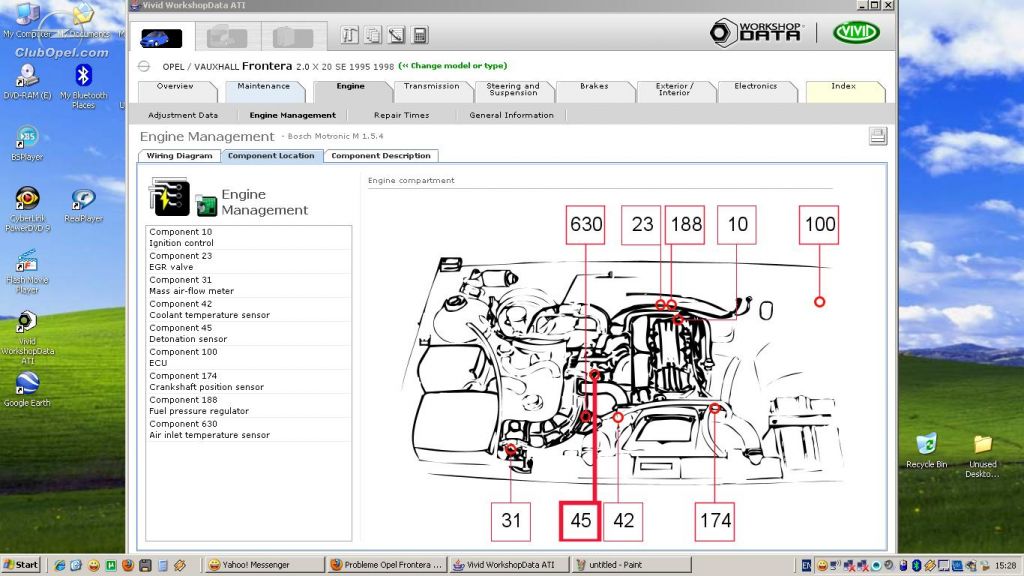Click the Start button
This screenshot has height=576, width=1024.
pyautogui.click(x=21, y=565)
